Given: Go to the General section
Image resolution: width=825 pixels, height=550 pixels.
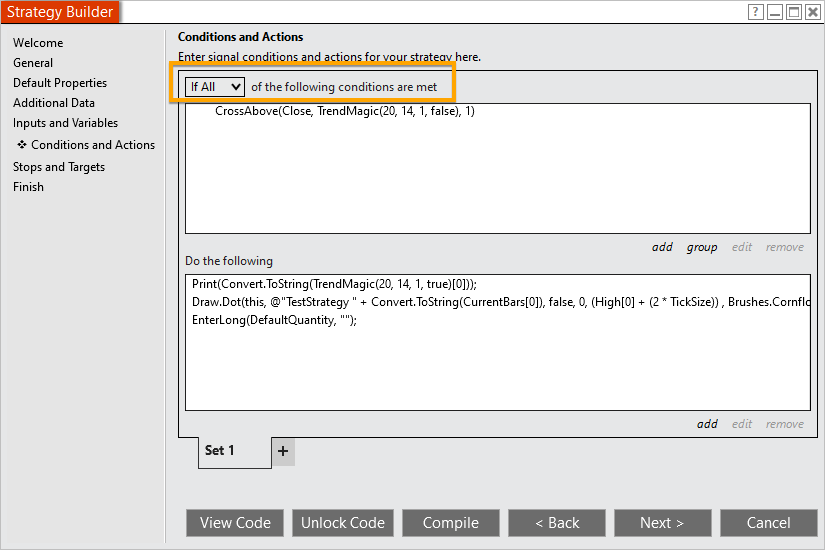Looking at the screenshot, I should pos(33,63).
